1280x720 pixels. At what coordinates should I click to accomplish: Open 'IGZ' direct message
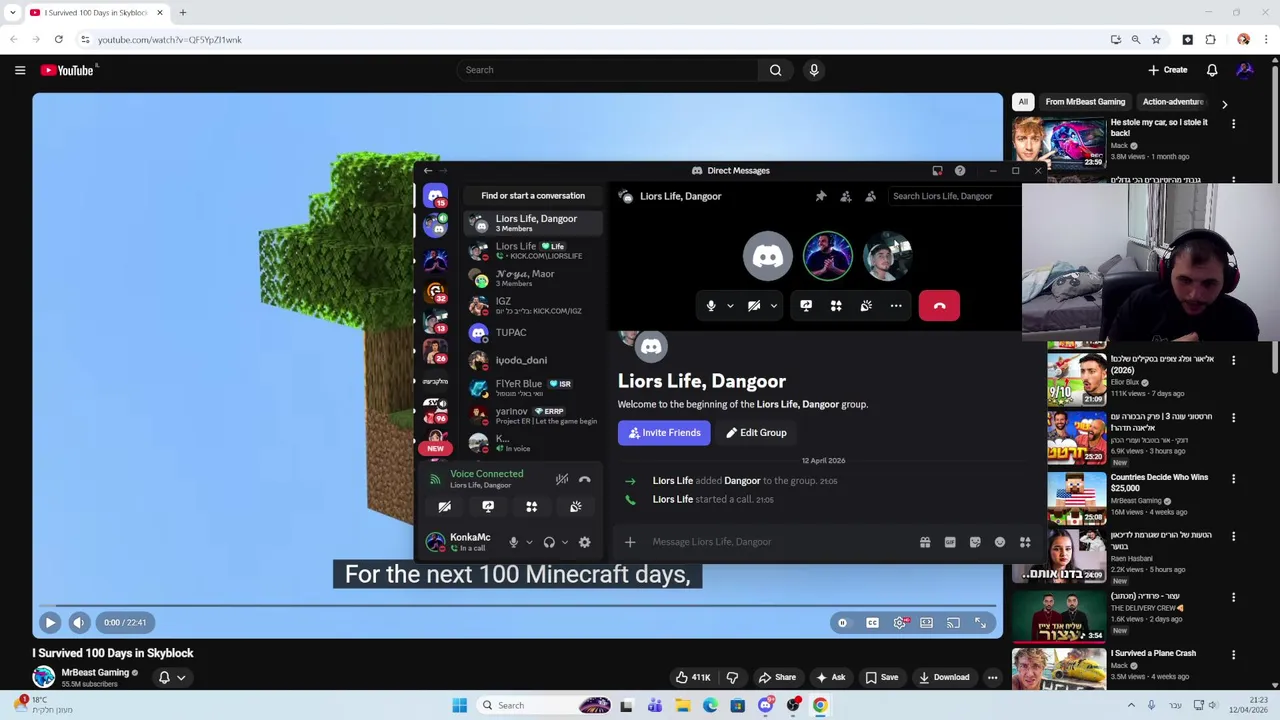coord(535,305)
